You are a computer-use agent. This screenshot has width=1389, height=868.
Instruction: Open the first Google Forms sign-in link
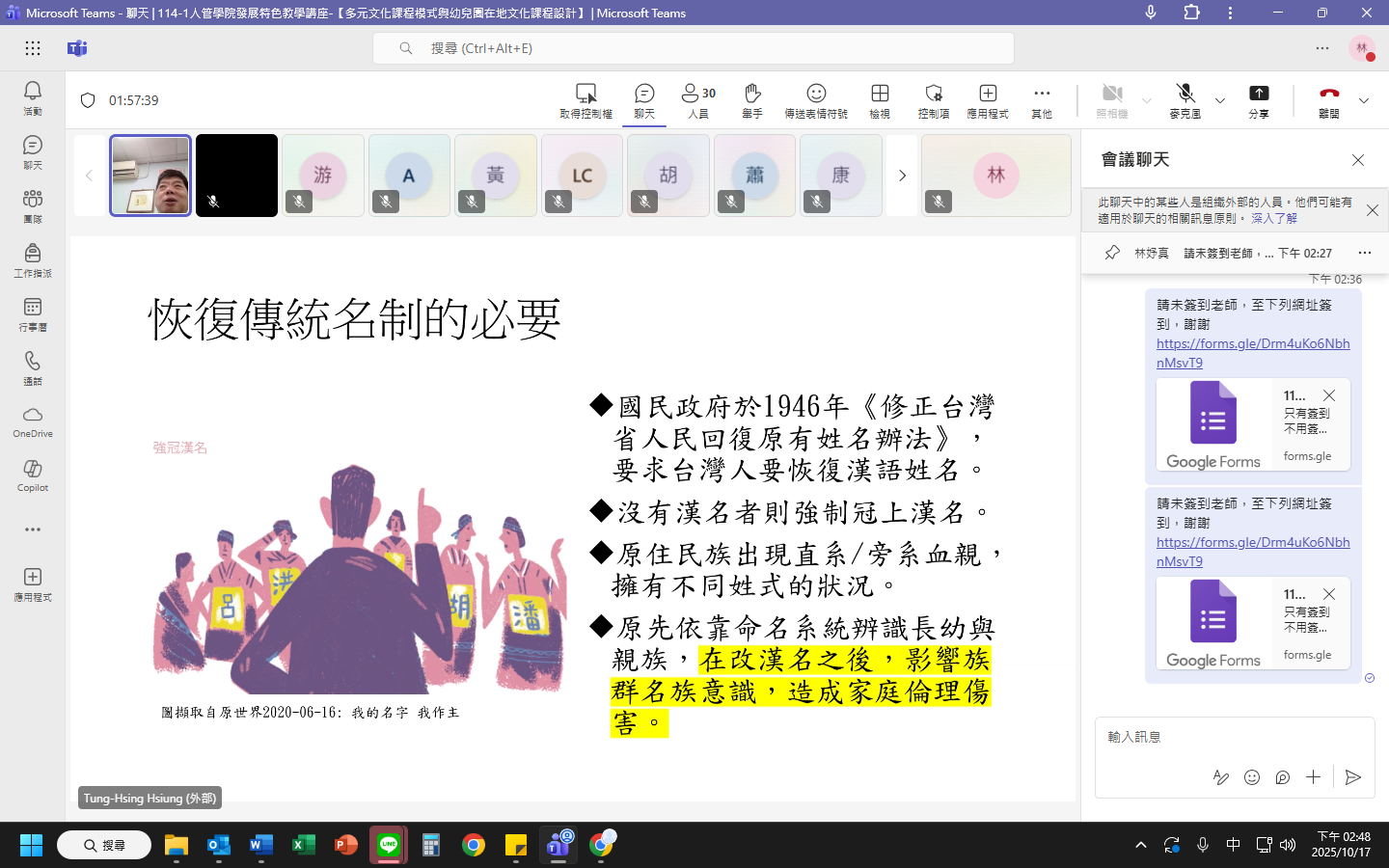pos(1252,353)
